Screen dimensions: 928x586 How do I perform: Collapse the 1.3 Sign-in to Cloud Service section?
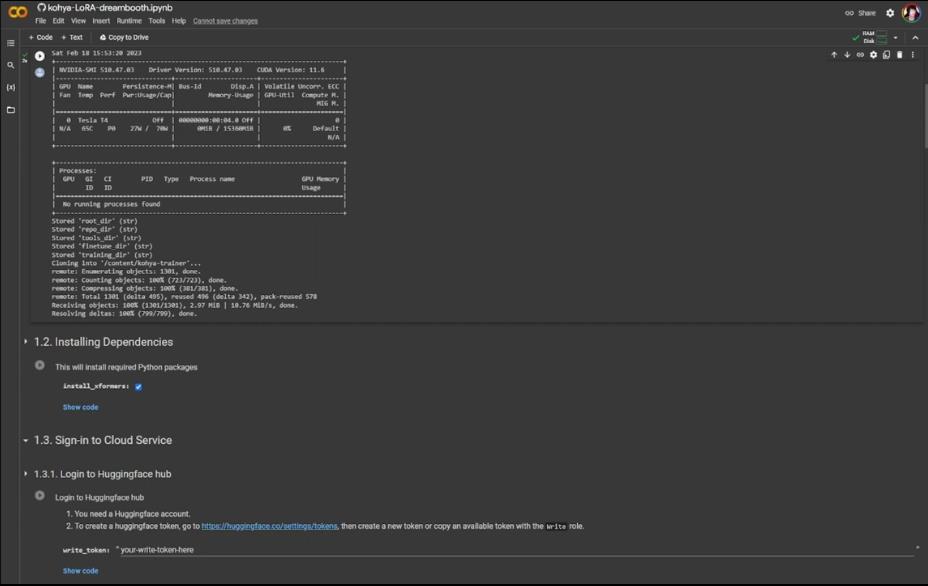point(25,440)
